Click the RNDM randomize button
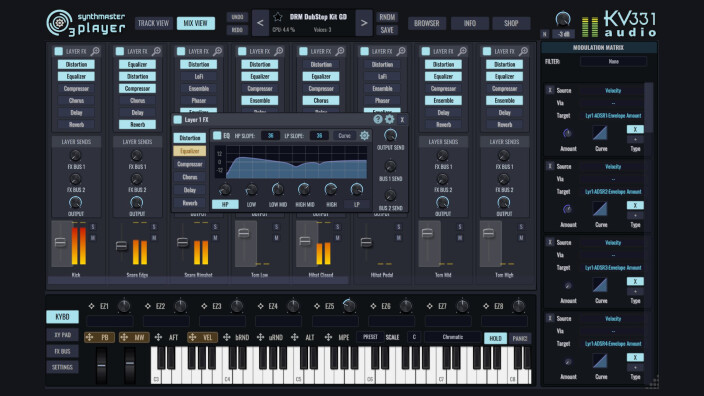The width and height of the screenshot is (704, 396). (387, 17)
